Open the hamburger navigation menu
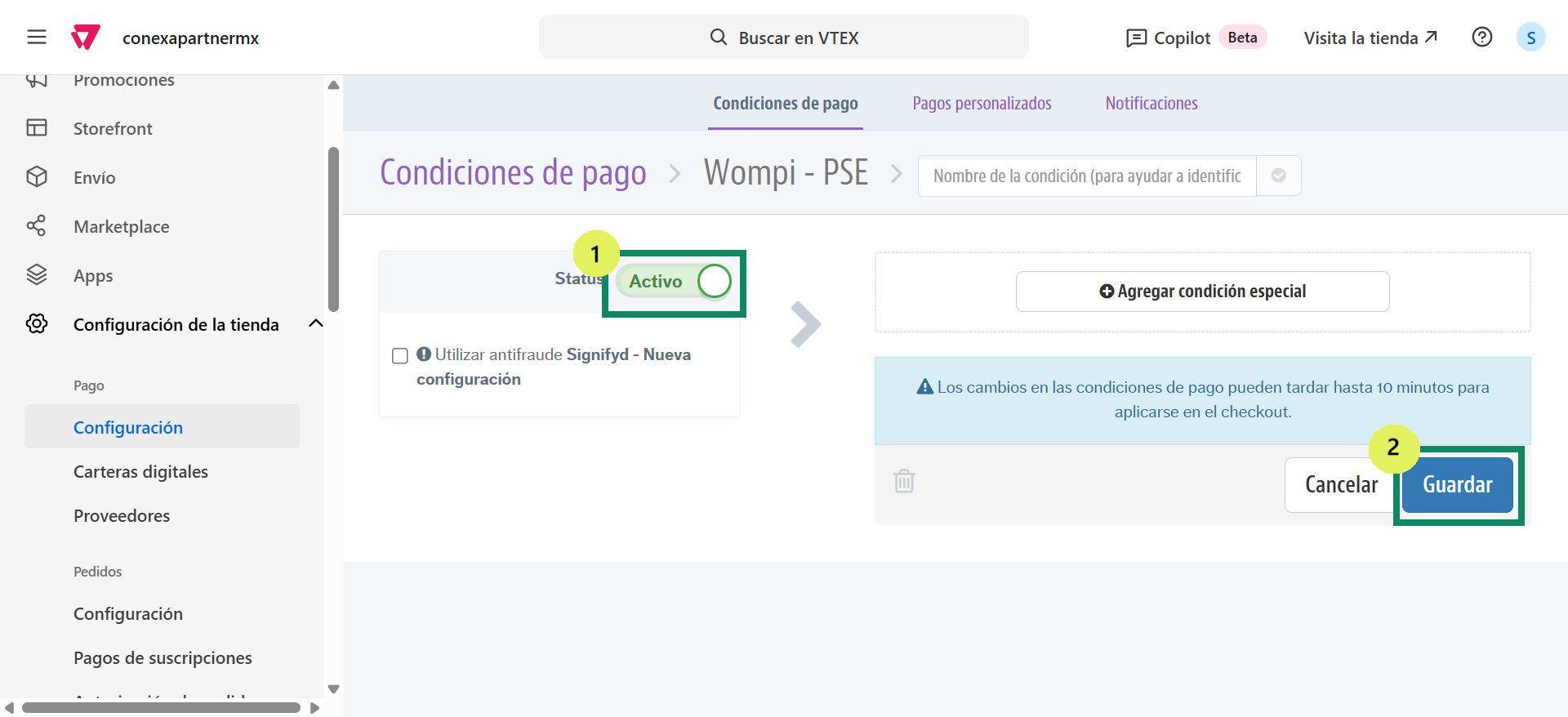This screenshot has height=717, width=1568. coord(37,38)
